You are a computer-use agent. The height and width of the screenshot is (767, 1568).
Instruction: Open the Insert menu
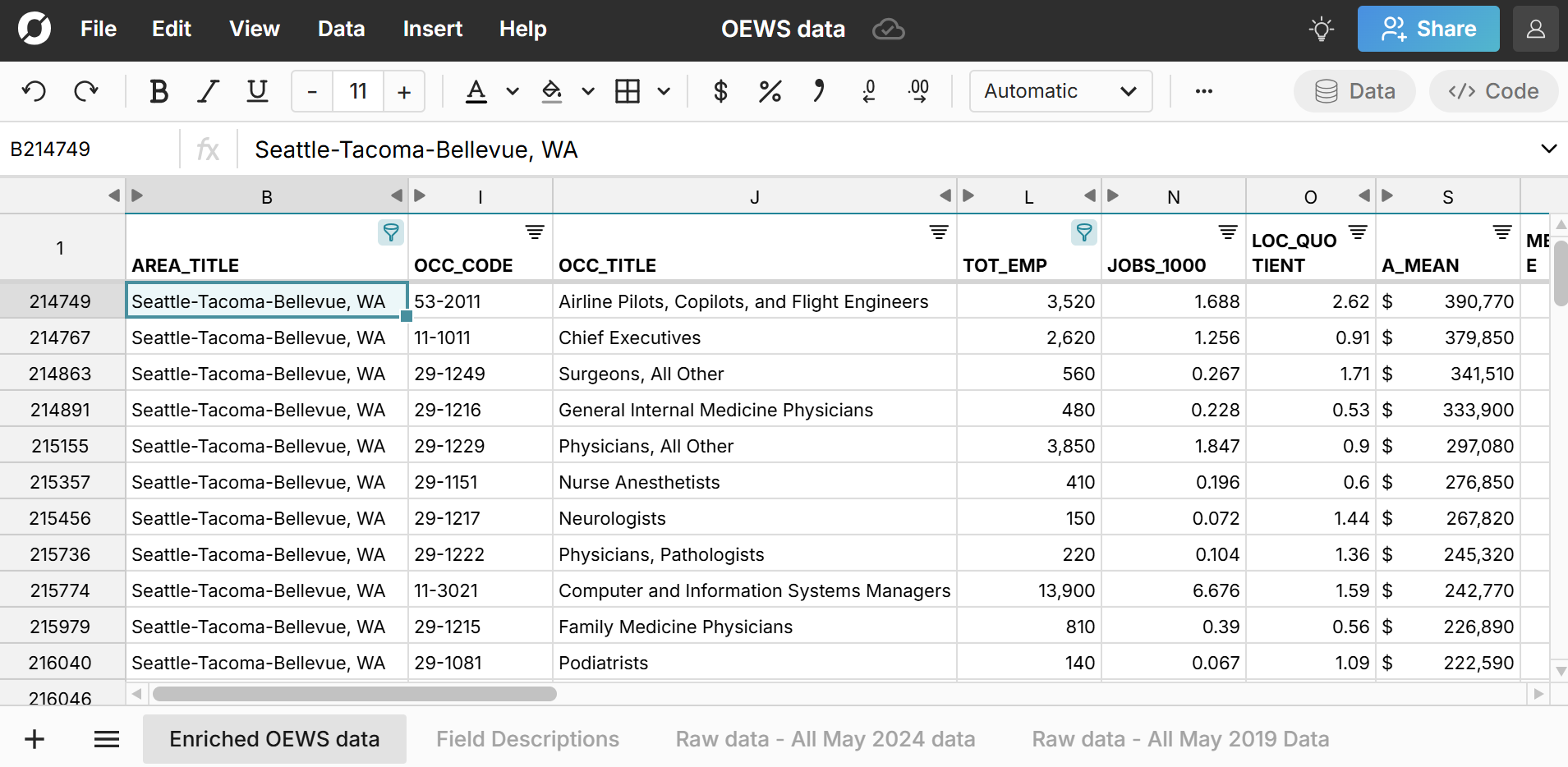433,29
